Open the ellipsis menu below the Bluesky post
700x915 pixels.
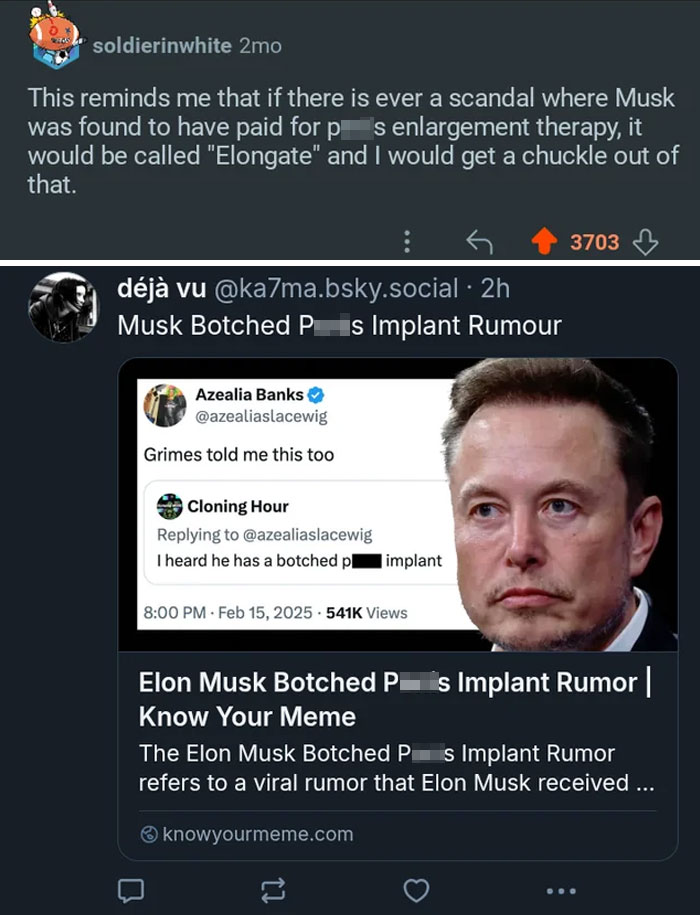point(561,890)
